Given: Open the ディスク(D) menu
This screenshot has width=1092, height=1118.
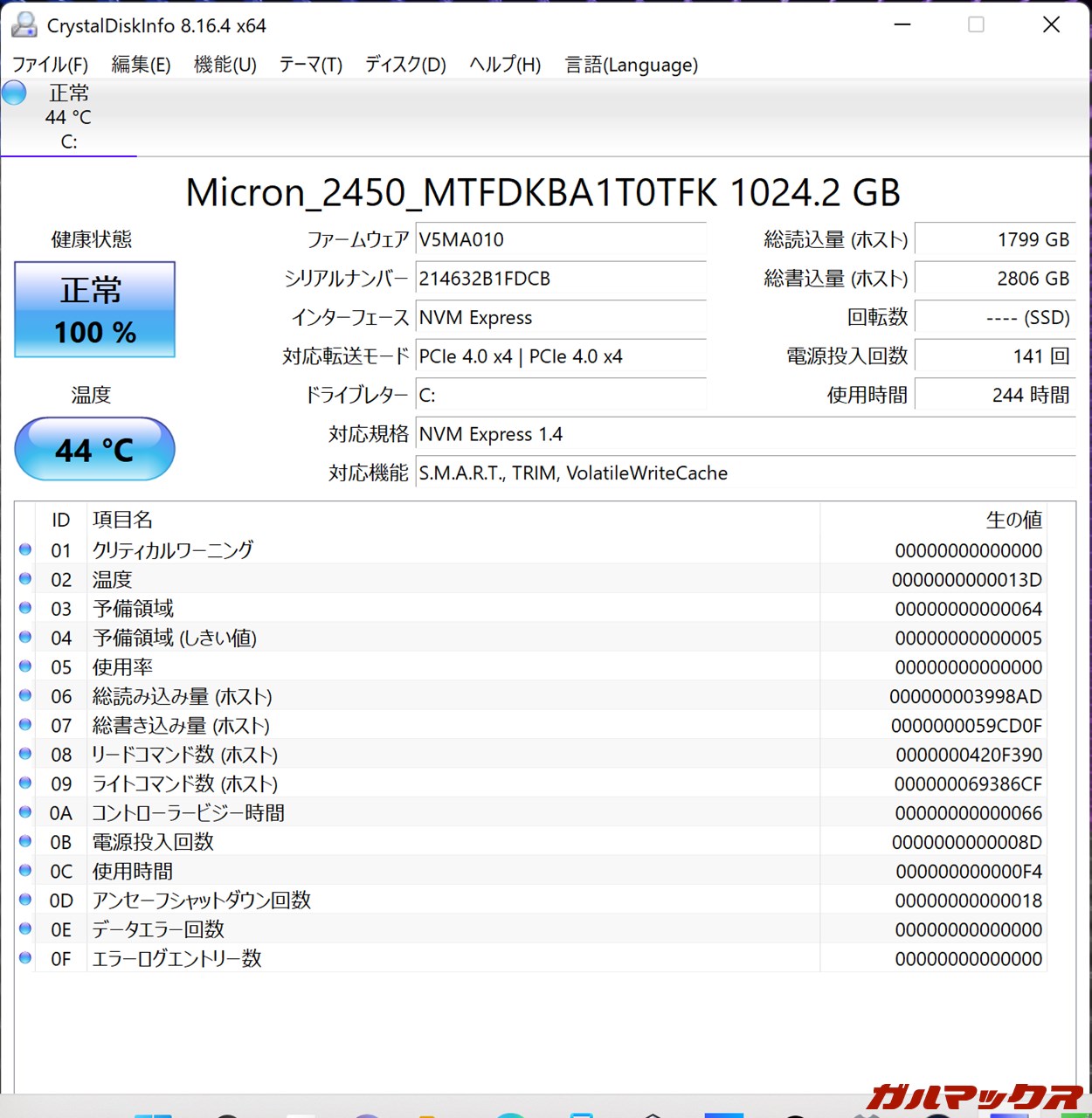Looking at the screenshot, I should coord(405,65).
